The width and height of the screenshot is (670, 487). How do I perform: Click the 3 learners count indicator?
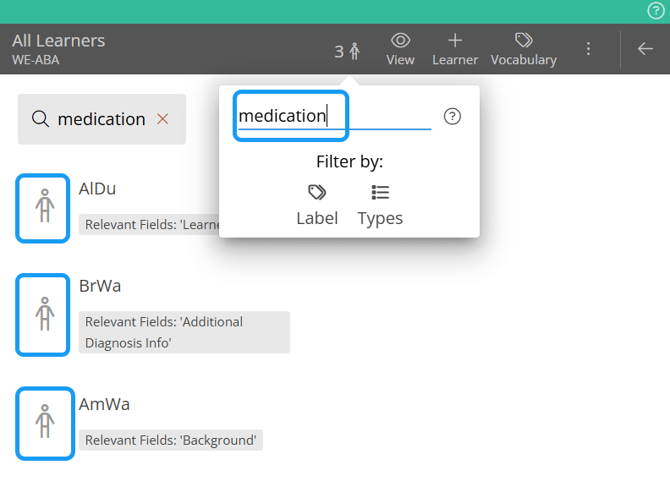click(x=346, y=51)
